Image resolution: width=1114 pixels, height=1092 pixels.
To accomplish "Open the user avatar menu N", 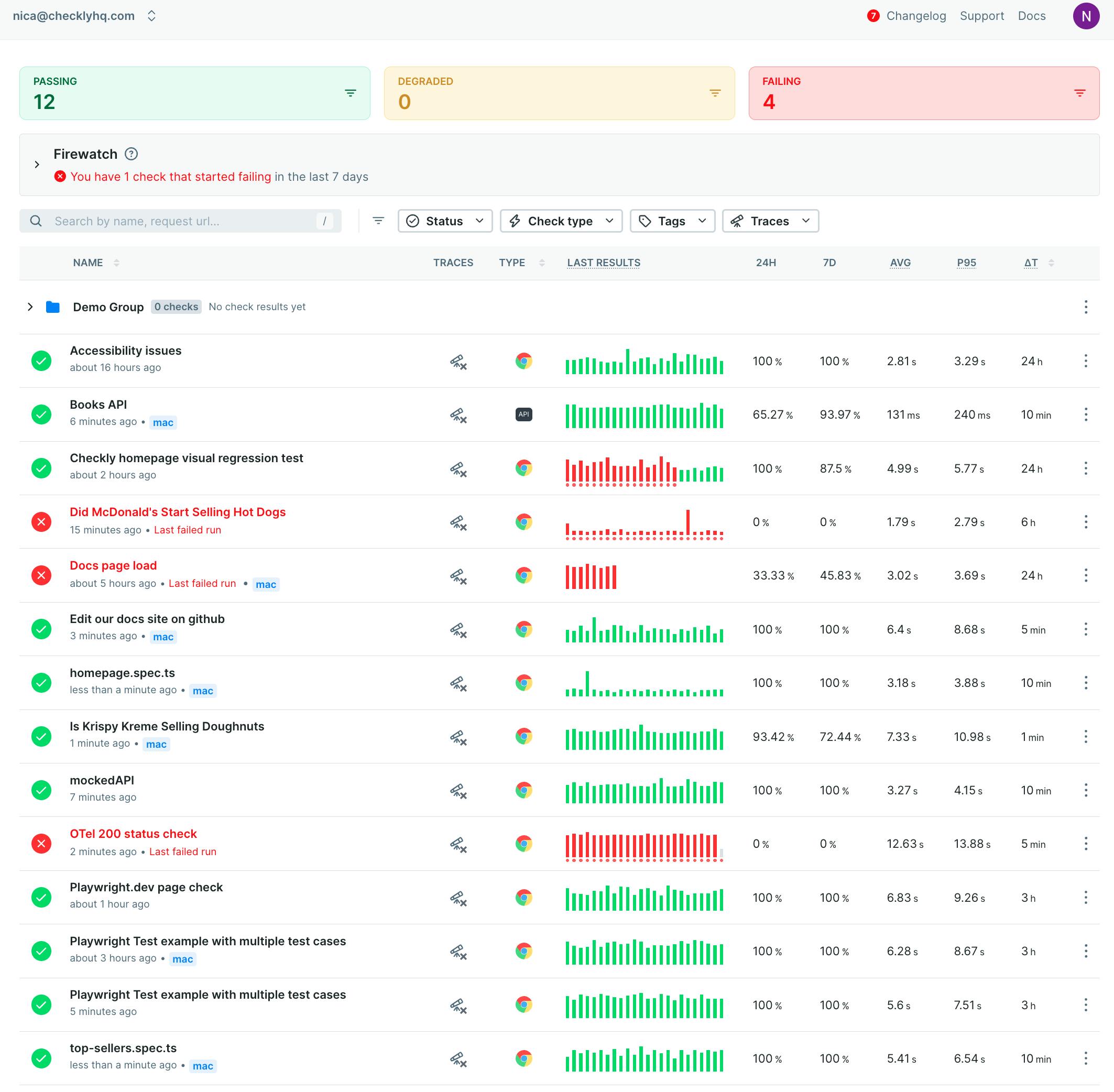I will tap(1086, 16).
